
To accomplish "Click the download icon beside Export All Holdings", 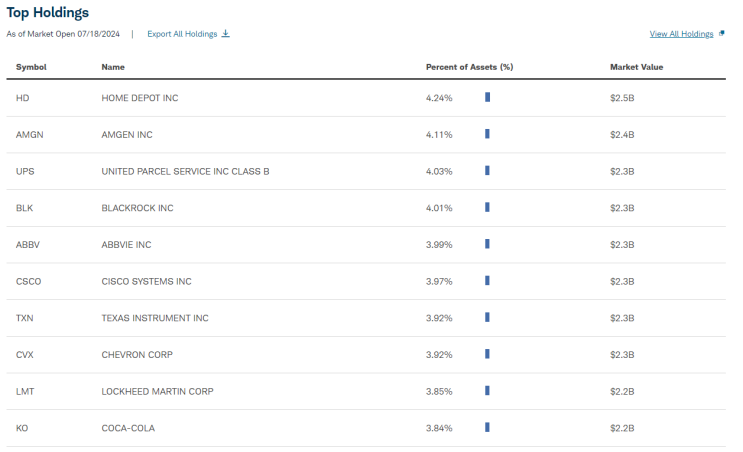I will click(x=225, y=34).
